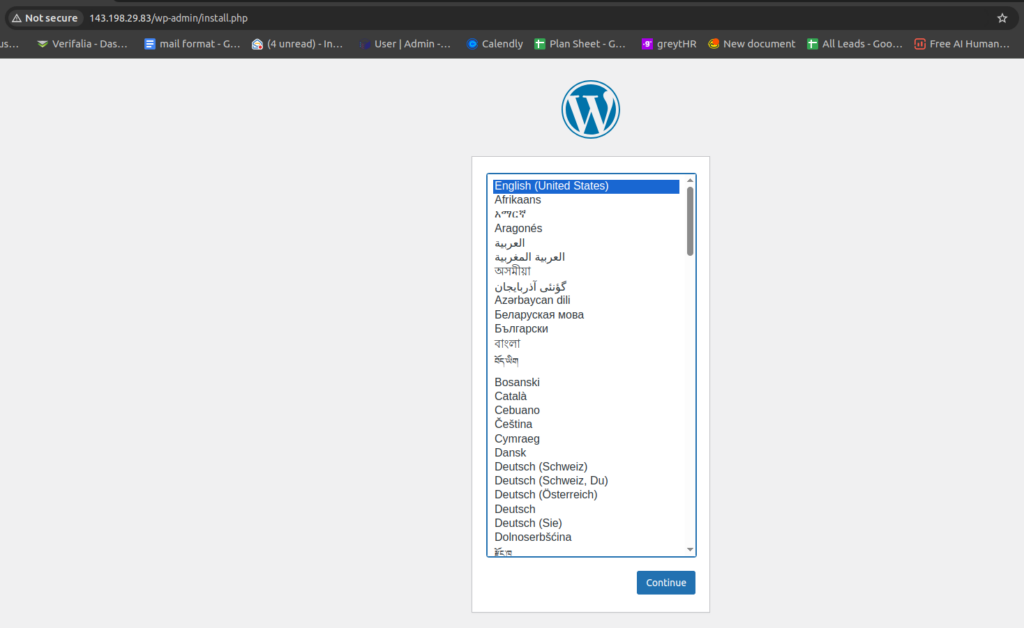The height and width of the screenshot is (628, 1024).
Task: Open the All Leads sheet bookmark
Action: (854, 44)
